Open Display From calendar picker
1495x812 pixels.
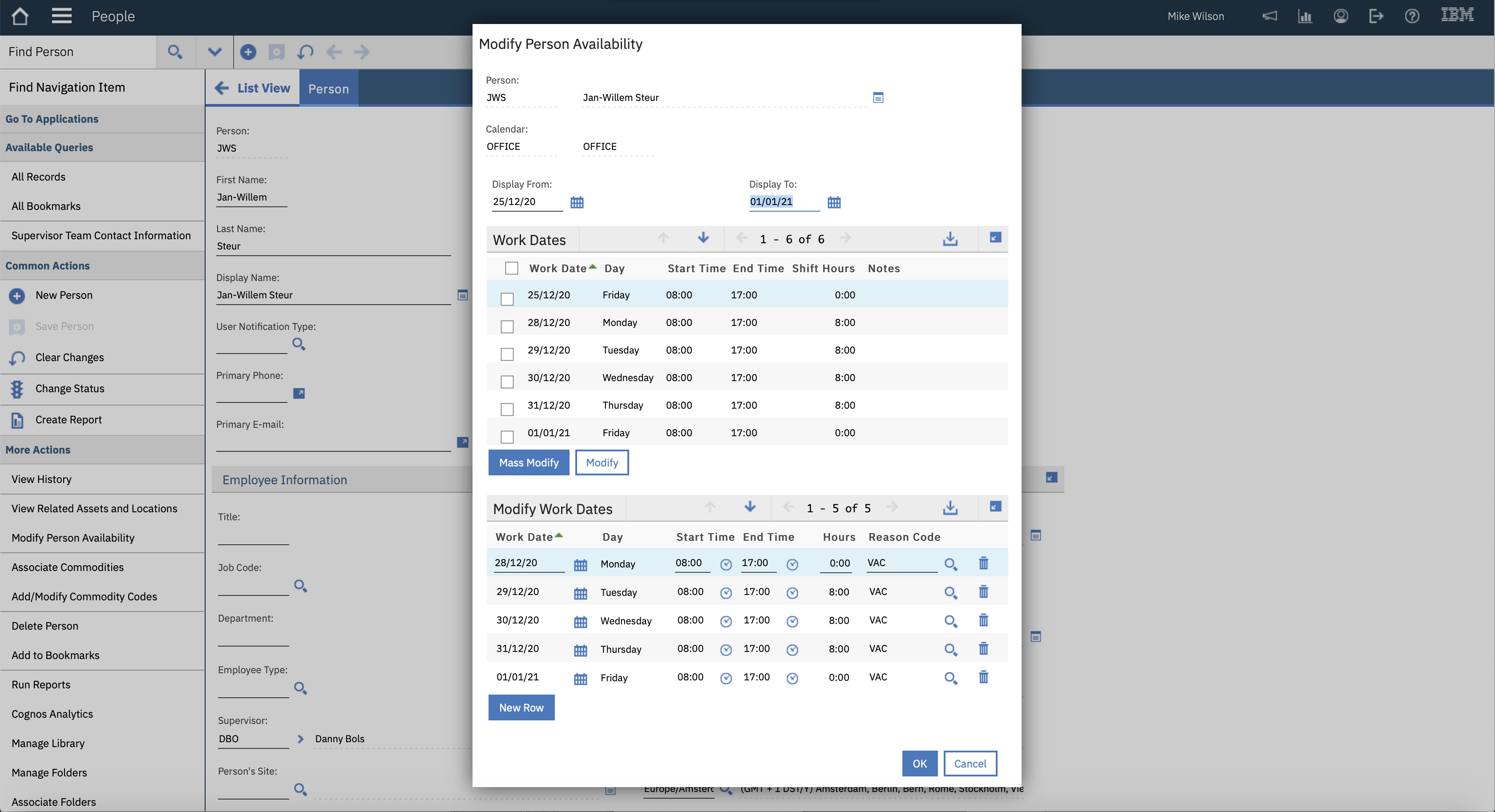(x=576, y=202)
